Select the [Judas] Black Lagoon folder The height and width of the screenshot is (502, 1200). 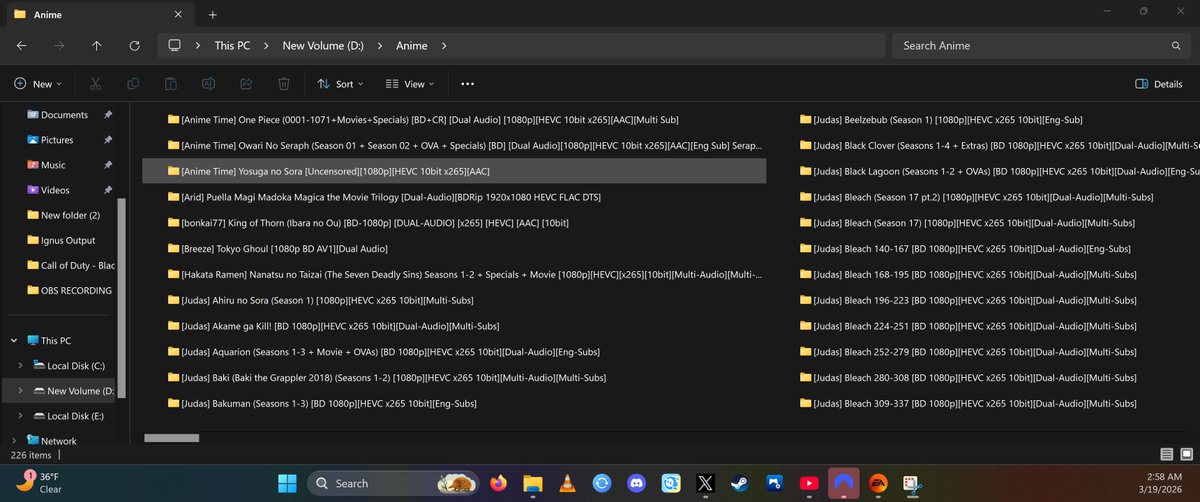pyautogui.click(x=999, y=171)
